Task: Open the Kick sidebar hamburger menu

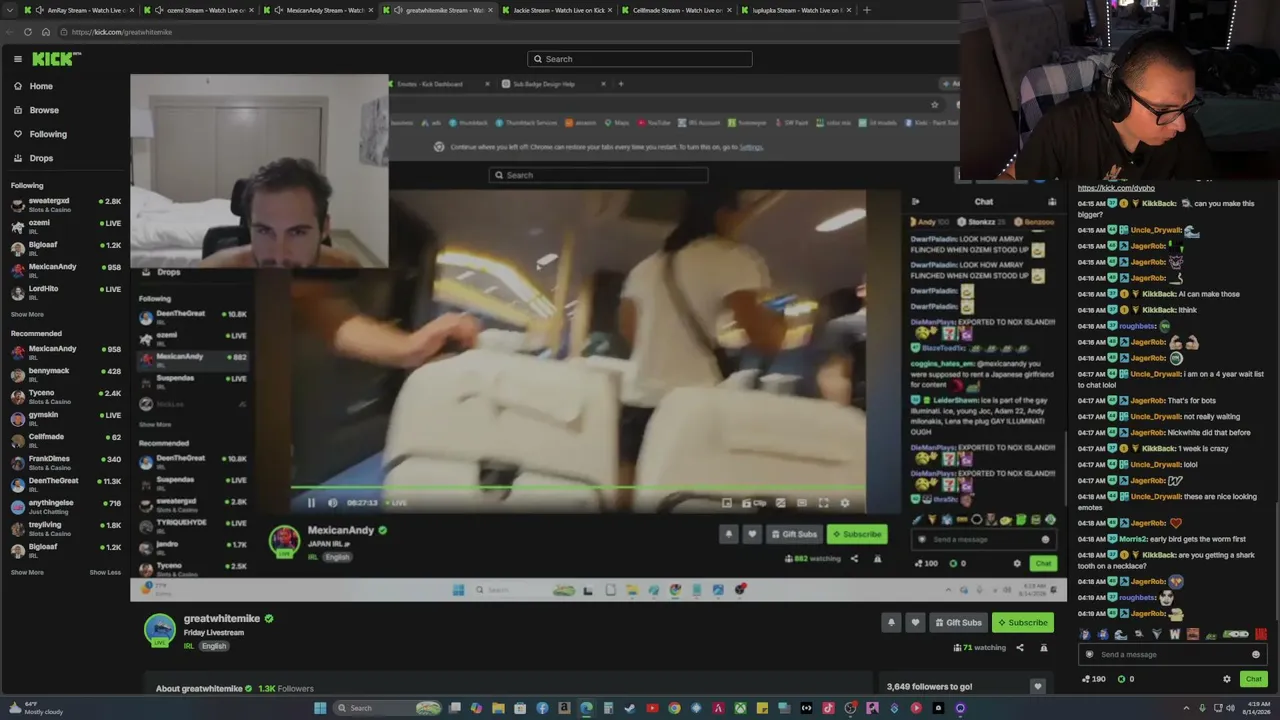Action: (17, 59)
